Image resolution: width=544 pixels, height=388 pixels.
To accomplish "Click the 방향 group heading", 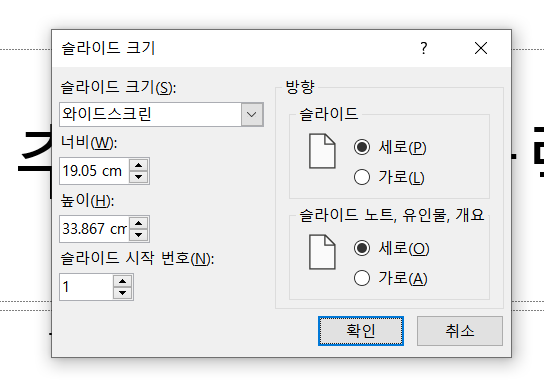I will point(300,87).
